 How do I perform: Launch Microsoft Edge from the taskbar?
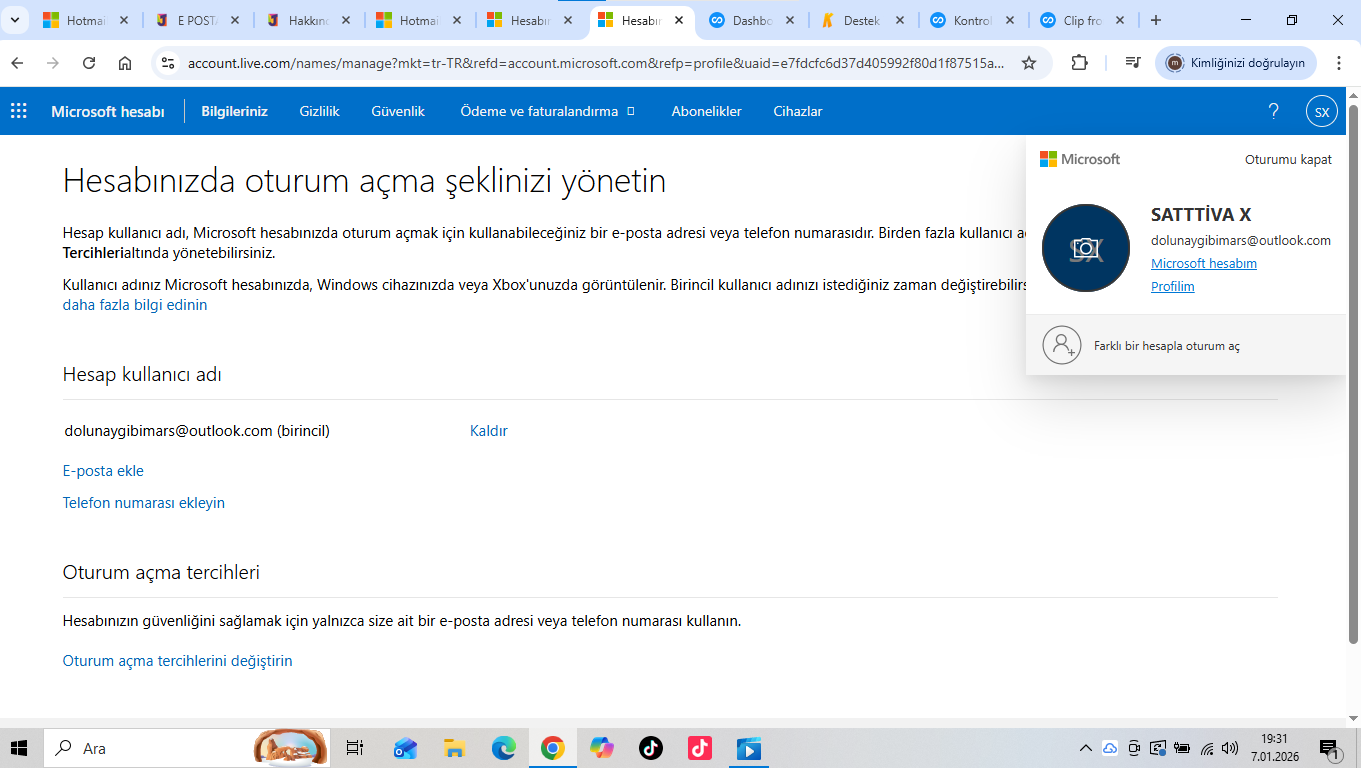point(504,748)
